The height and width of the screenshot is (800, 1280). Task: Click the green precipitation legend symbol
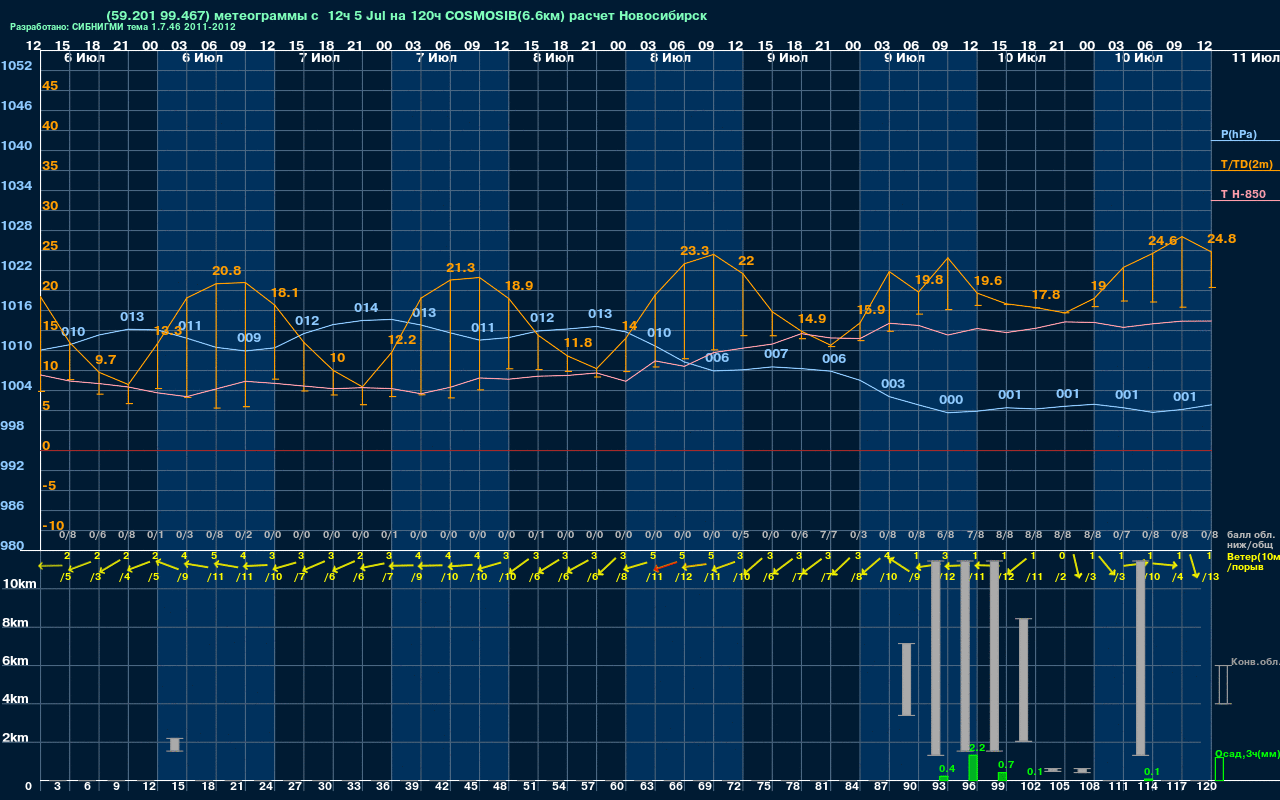pos(1219,769)
